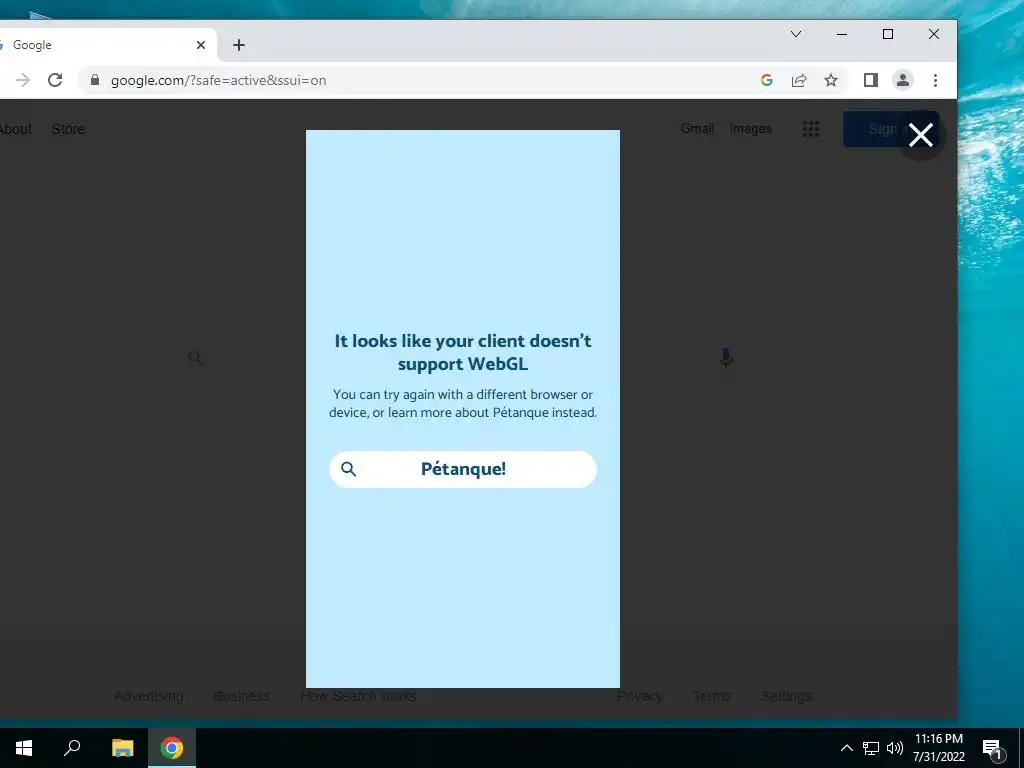Screen dimensions: 1024x768
Task: Share this page using share icon
Action: click(799, 80)
